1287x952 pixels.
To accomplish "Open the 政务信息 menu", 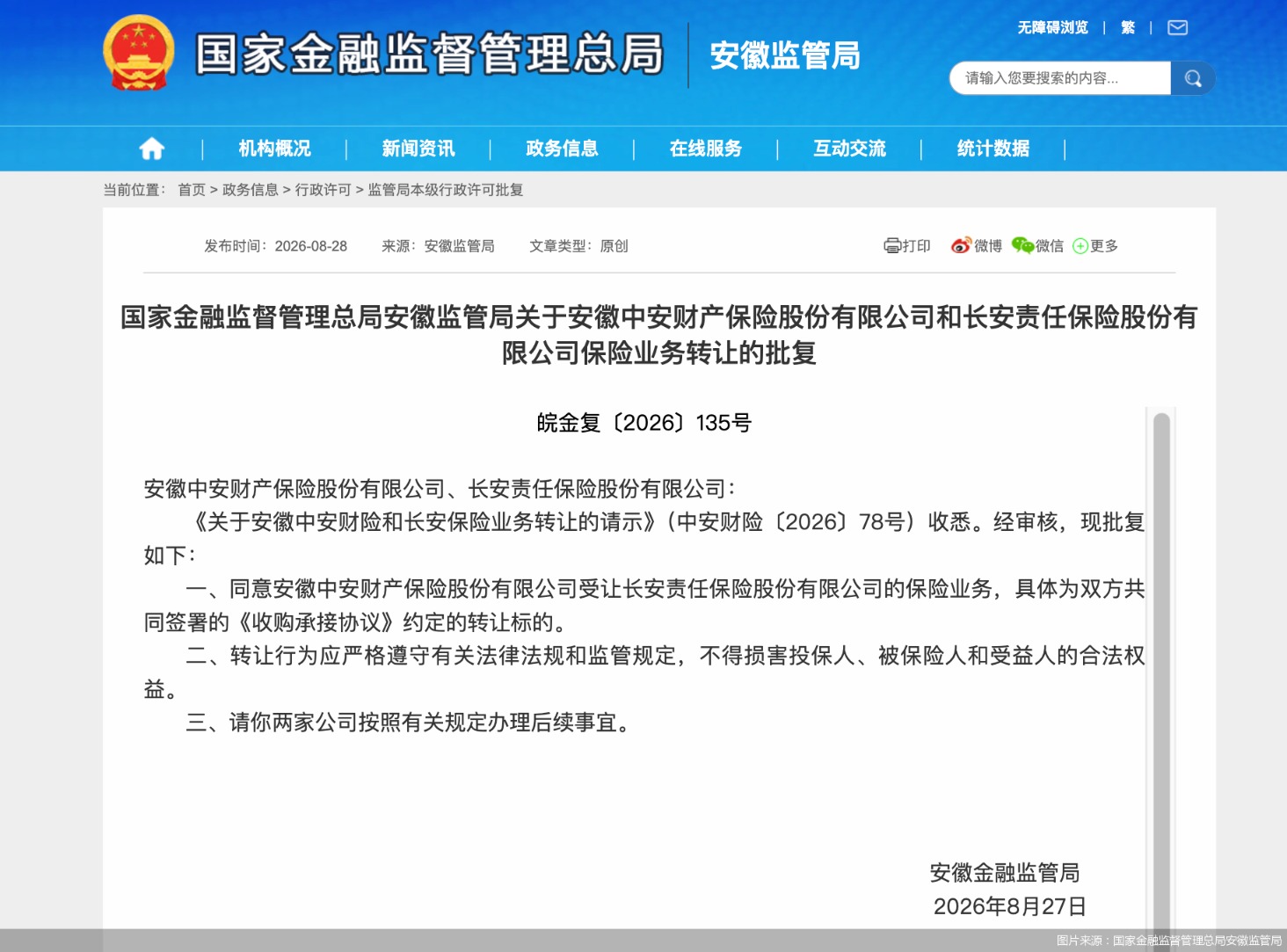I will click(x=562, y=149).
